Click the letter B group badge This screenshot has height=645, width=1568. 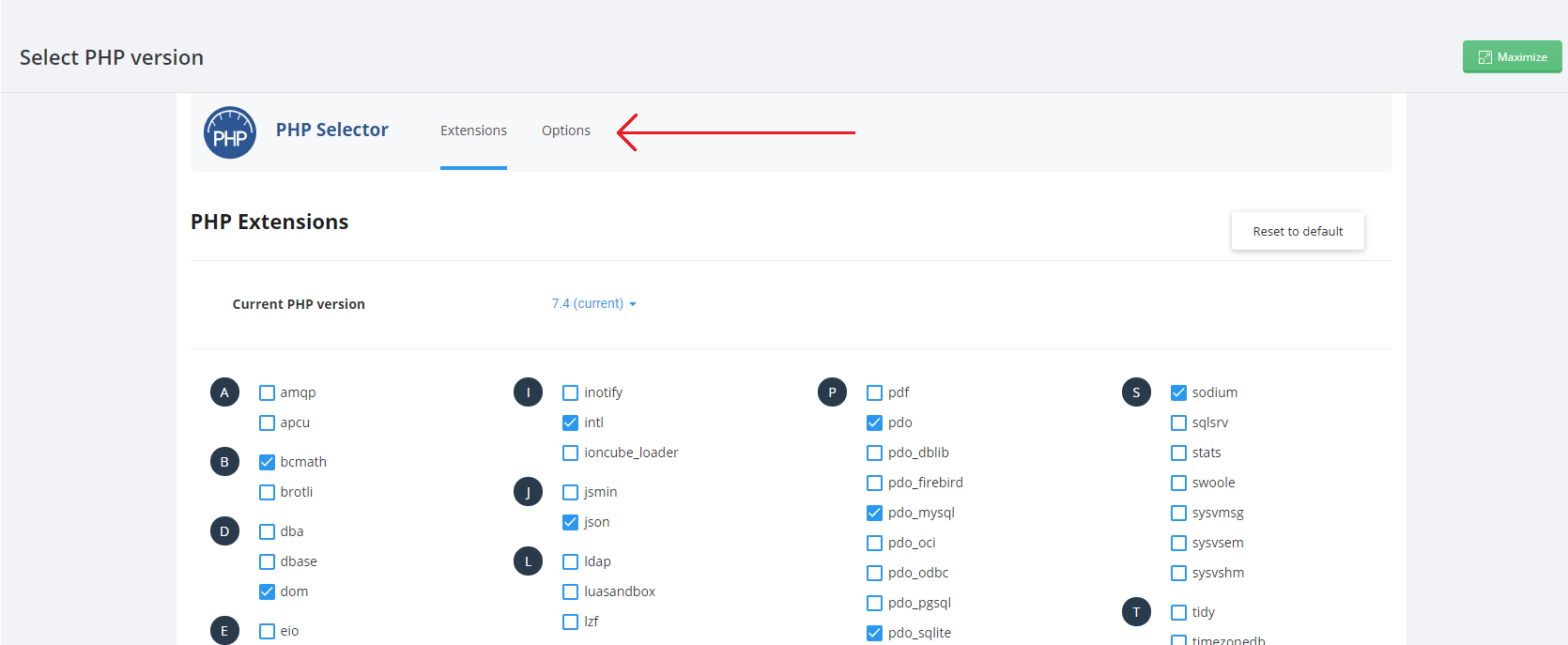224,462
